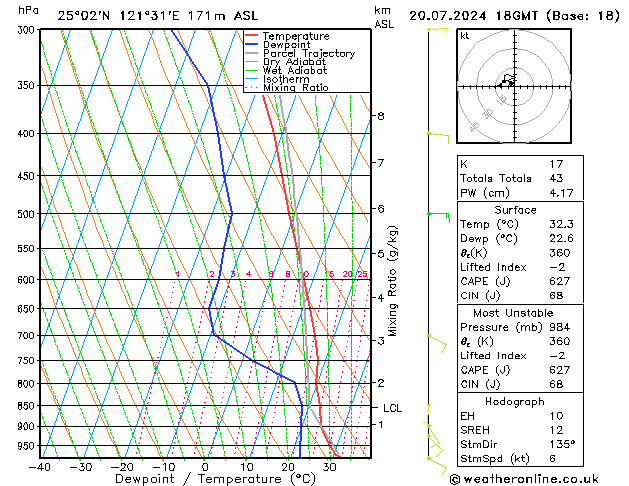Viewport: 629px width, 486px height.
Task: Select the 950 hPa pressure axis label
Action: (x=28, y=446)
